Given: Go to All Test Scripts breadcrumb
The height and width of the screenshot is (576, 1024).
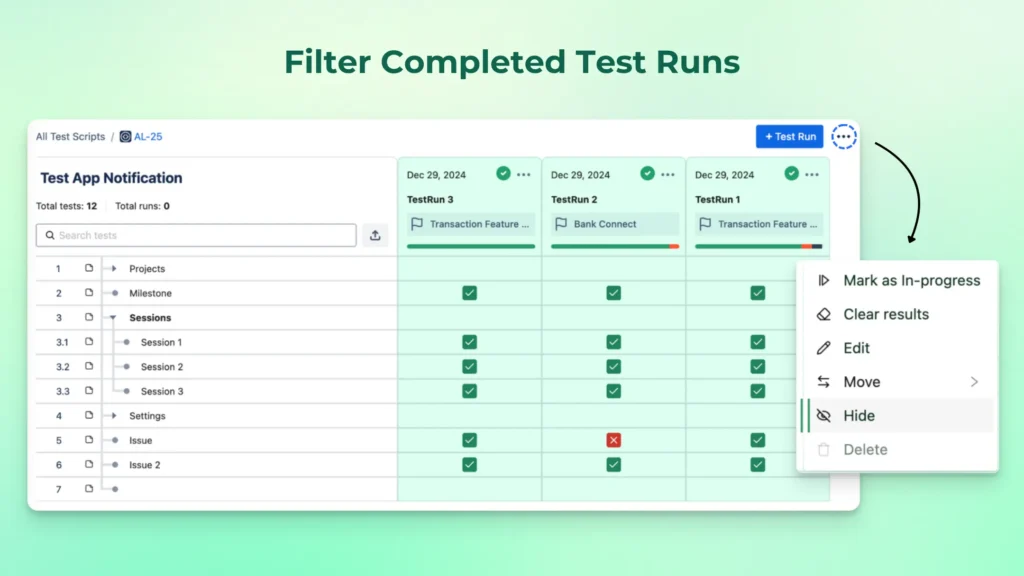Looking at the screenshot, I should [x=71, y=136].
